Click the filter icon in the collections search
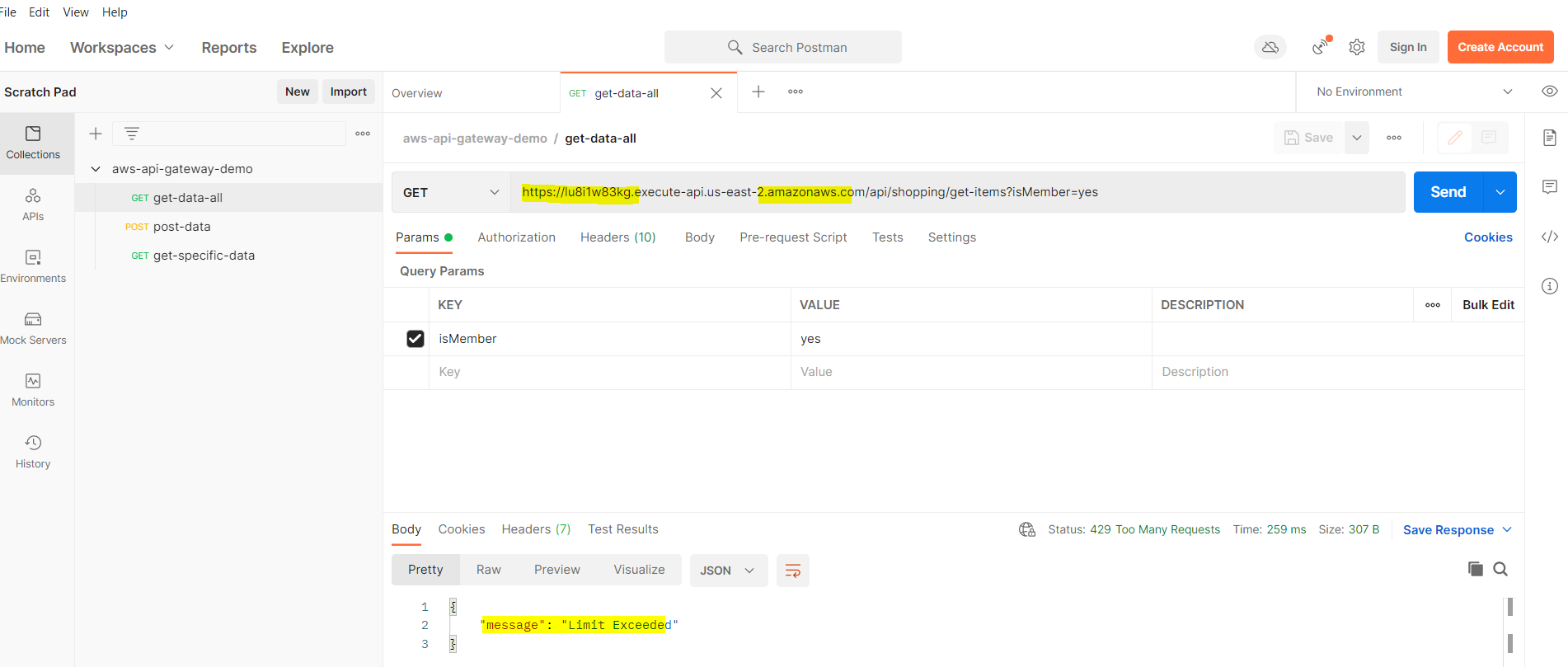Image resolution: width=1568 pixels, height=667 pixels. 132,134
